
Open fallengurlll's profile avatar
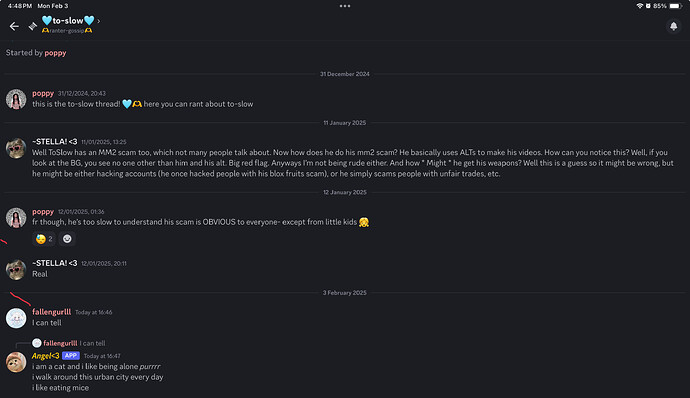pyautogui.click(x=16, y=318)
